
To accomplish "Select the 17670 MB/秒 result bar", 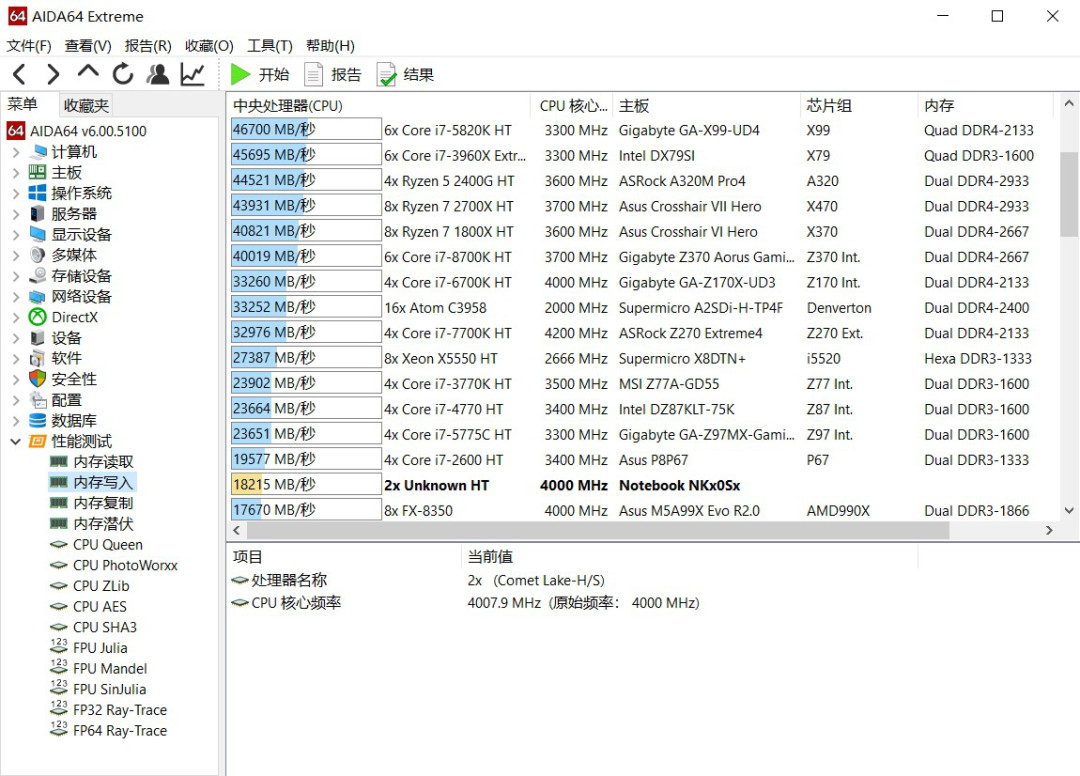I will (306, 510).
